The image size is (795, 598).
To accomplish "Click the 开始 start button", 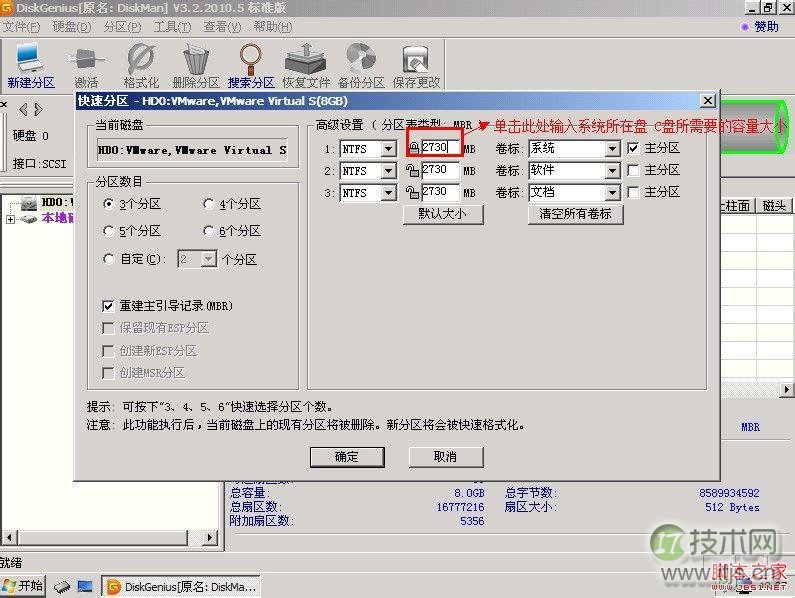I will 23,586.
